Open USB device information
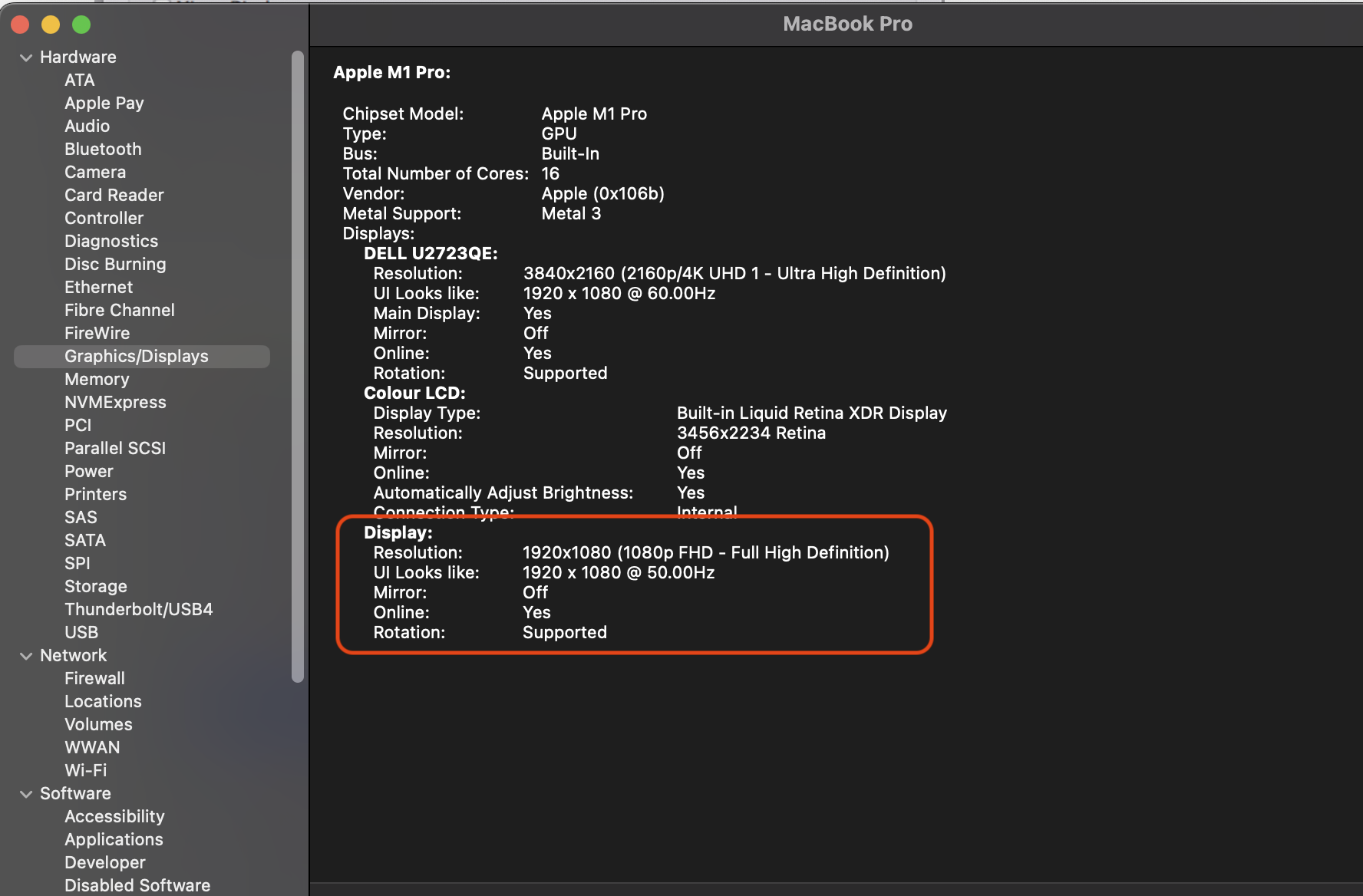 (81, 633)
